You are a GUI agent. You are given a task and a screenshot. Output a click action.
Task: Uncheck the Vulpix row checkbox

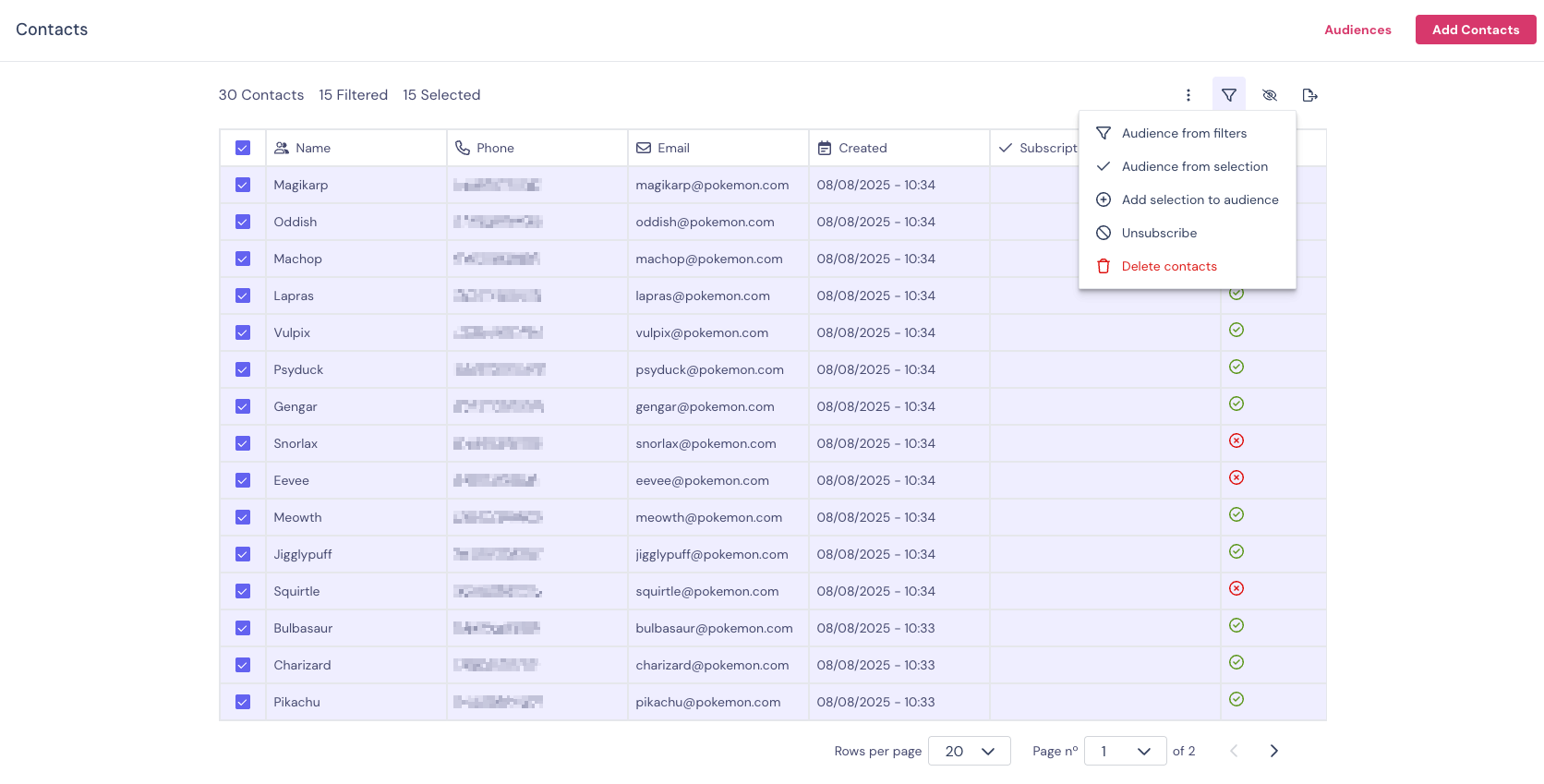click(243, 332)
